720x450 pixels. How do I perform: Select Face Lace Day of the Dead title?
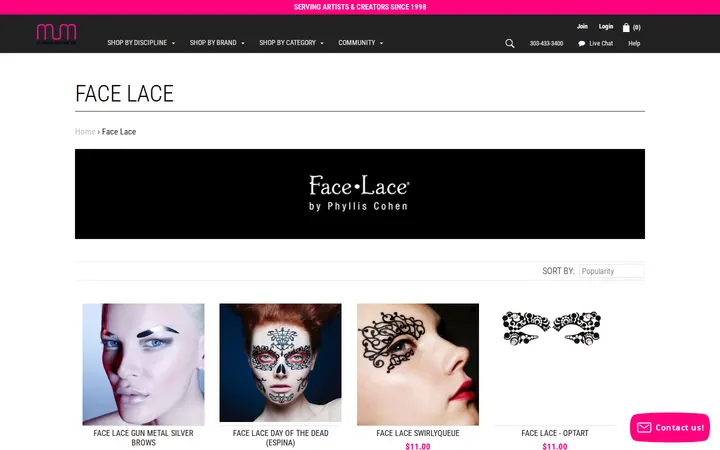coord(281,438)
